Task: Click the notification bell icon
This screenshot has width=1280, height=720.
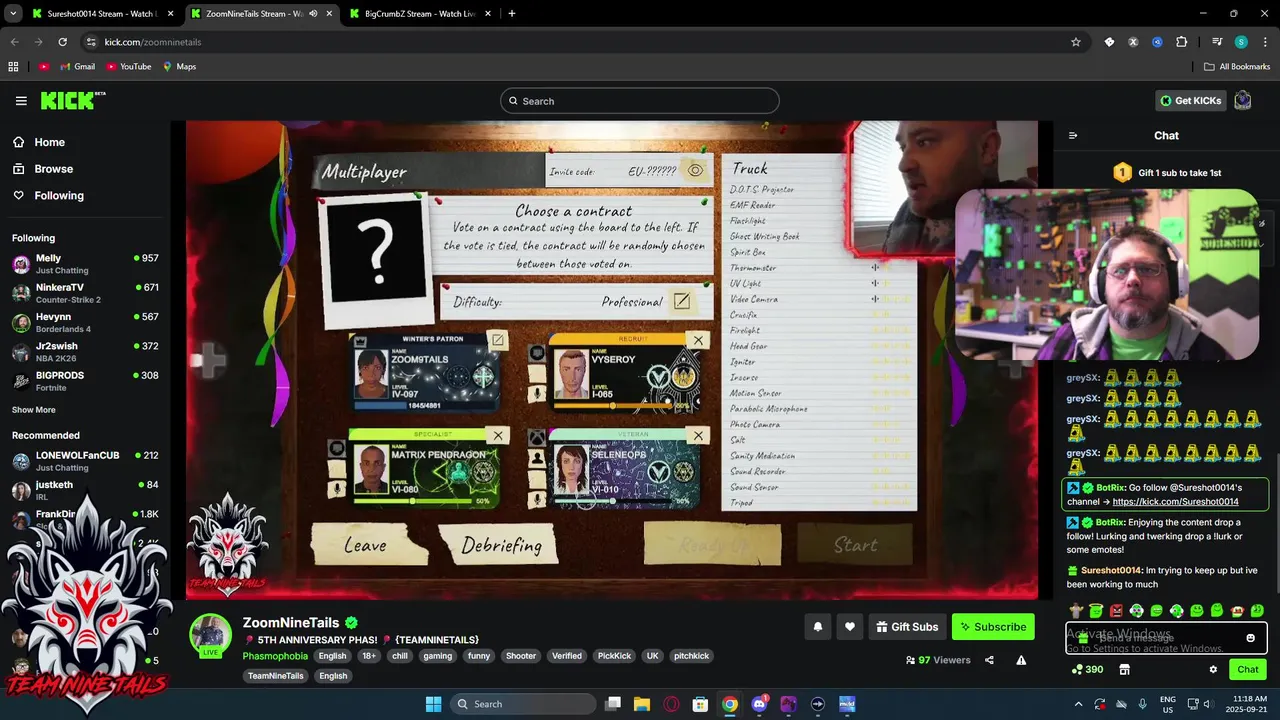Action: (x=817, y=627)
